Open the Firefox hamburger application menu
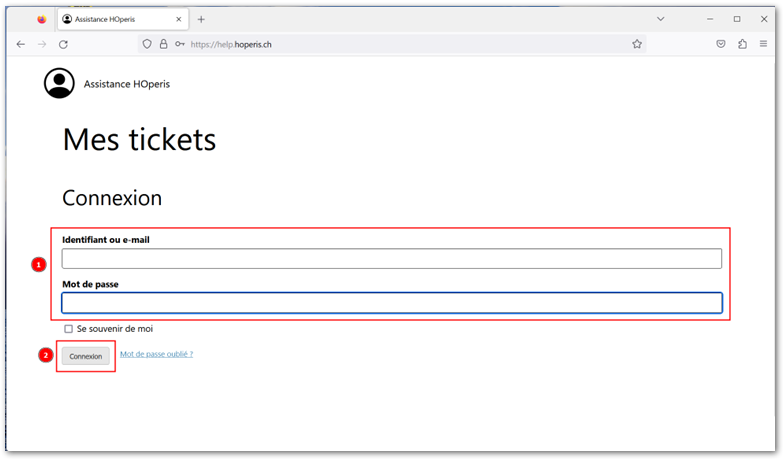The width and height of the screenshot is (784, 460). point(763,44)
